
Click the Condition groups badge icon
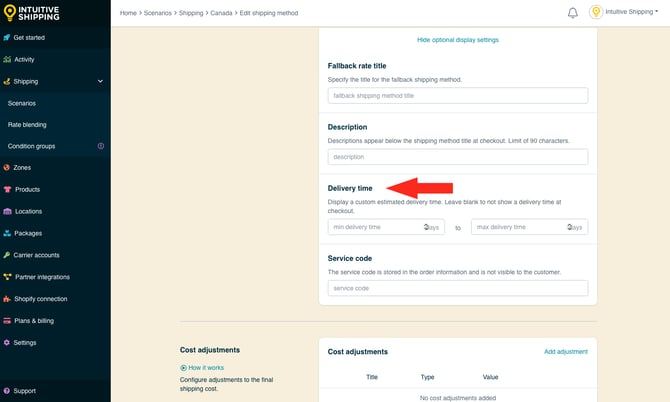click(101, 146)
